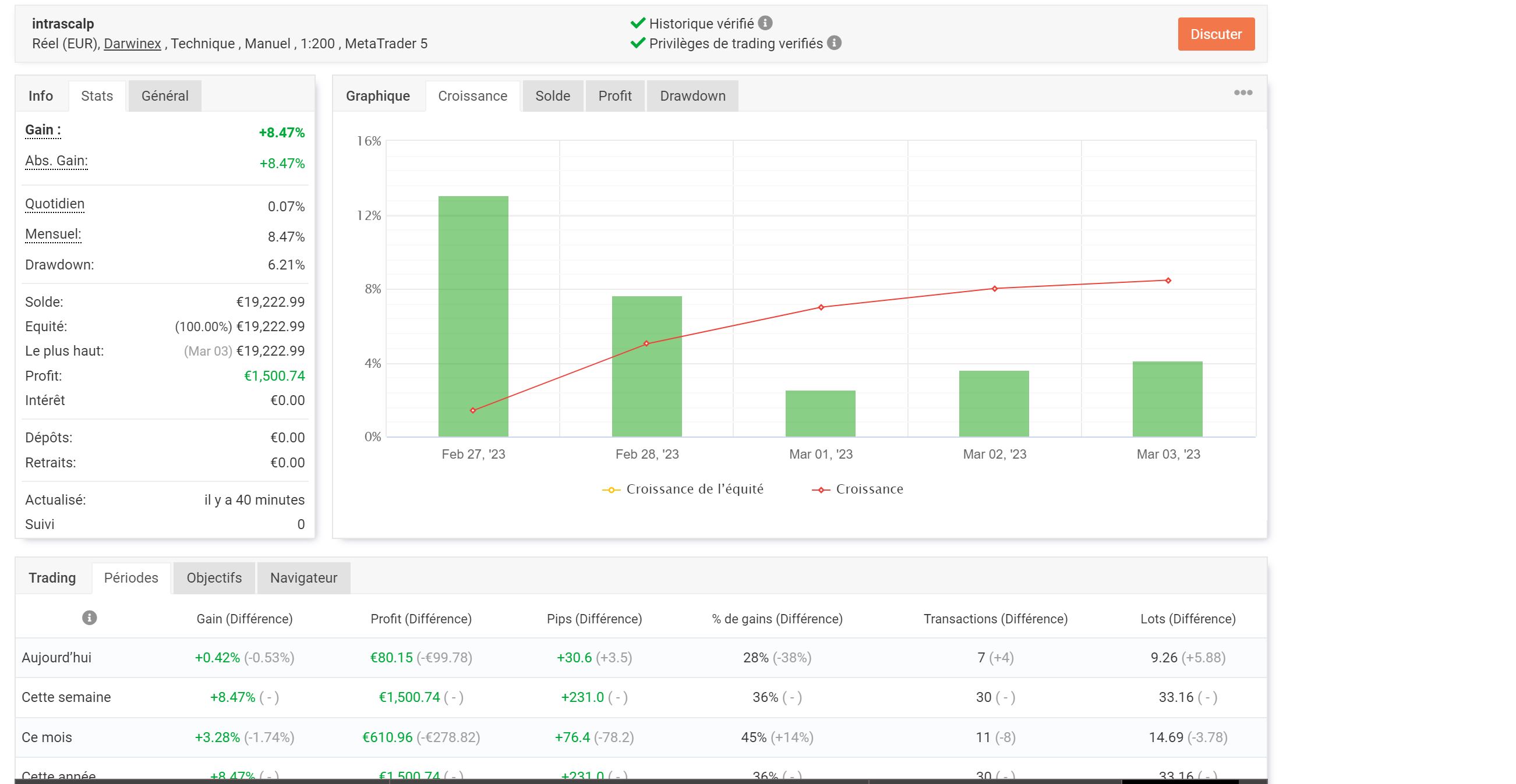Click info icon next to Historique vérifié
The width and height of the screenshot is (1516, 784).
(765, 23)
